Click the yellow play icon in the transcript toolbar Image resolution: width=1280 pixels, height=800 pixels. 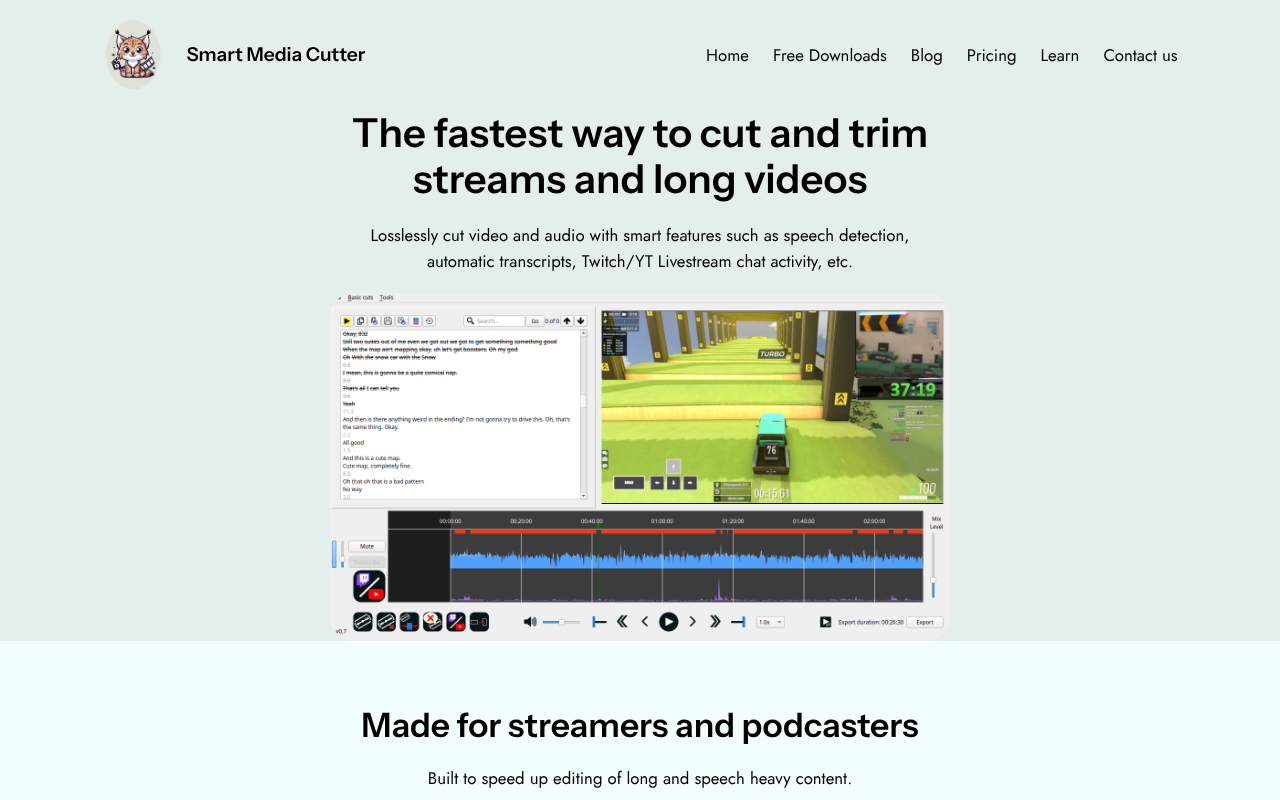(x=346, y=320)
